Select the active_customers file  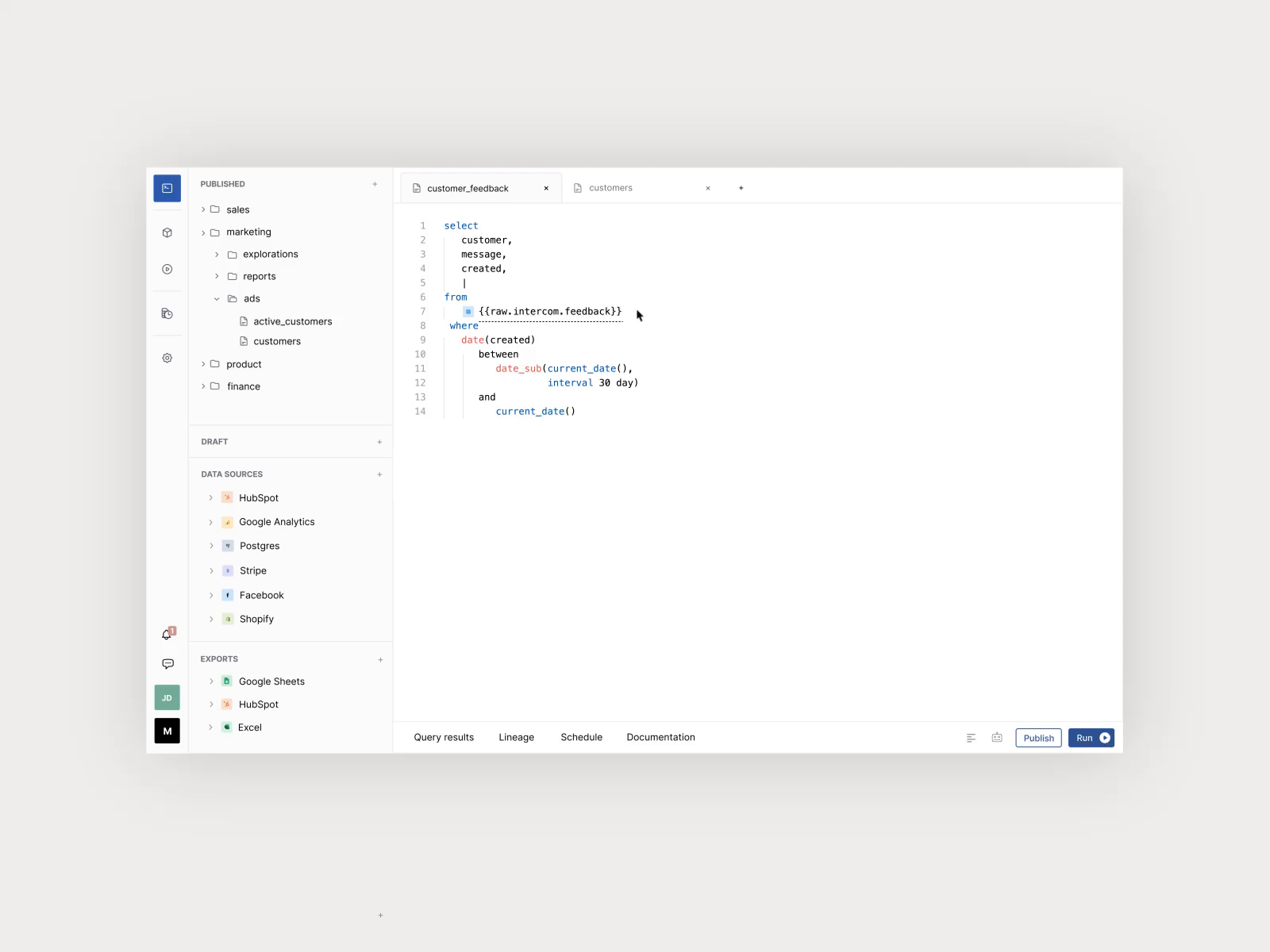[x=292, y=321]
